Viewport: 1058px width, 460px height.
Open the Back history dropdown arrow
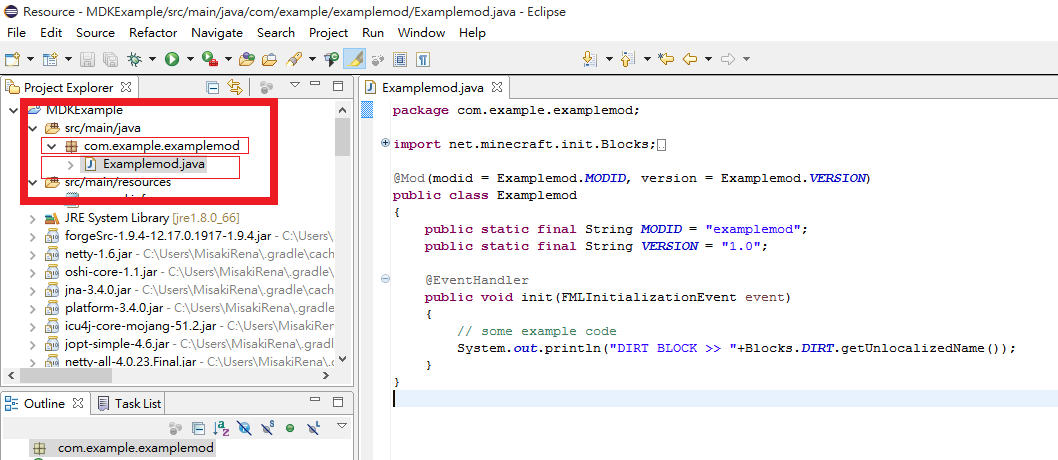(708, 59)
